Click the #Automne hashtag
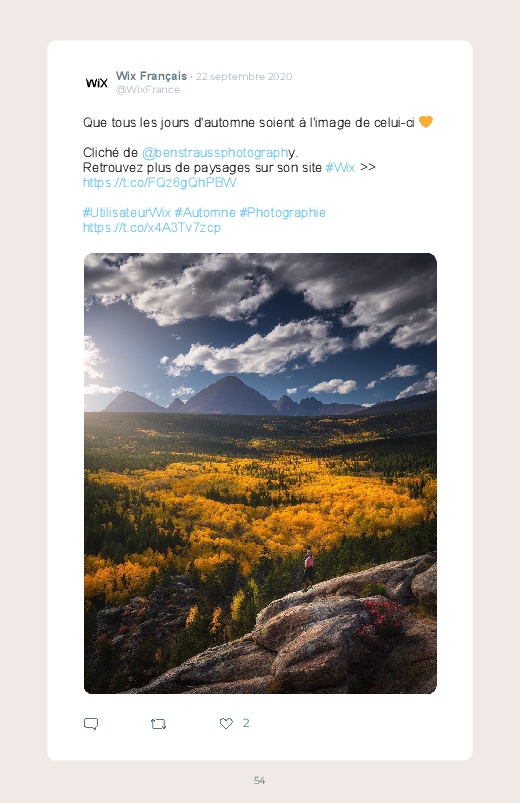The width and height of the screenshot is (520, 803). [205, 213]
